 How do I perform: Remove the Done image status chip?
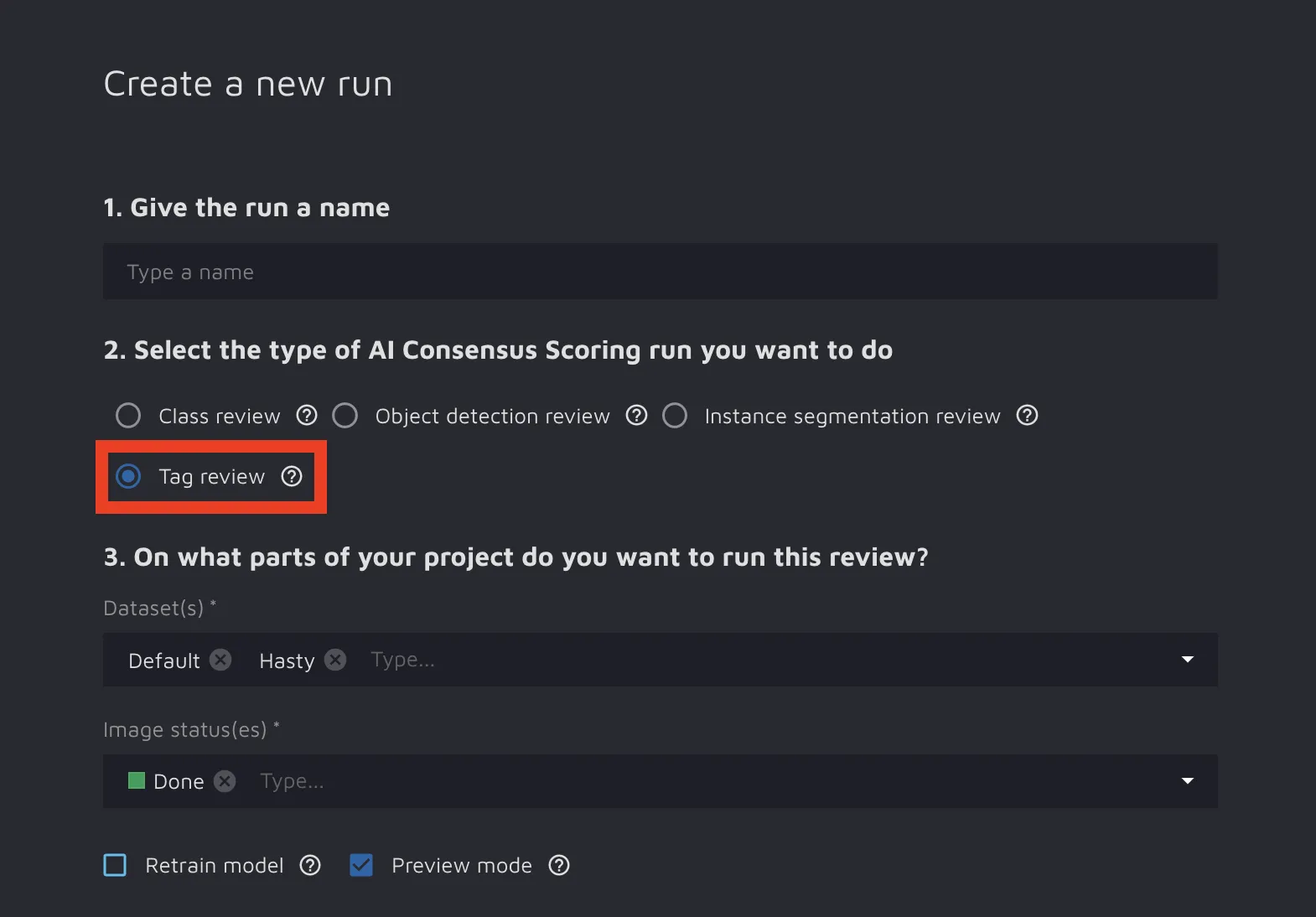225,781
